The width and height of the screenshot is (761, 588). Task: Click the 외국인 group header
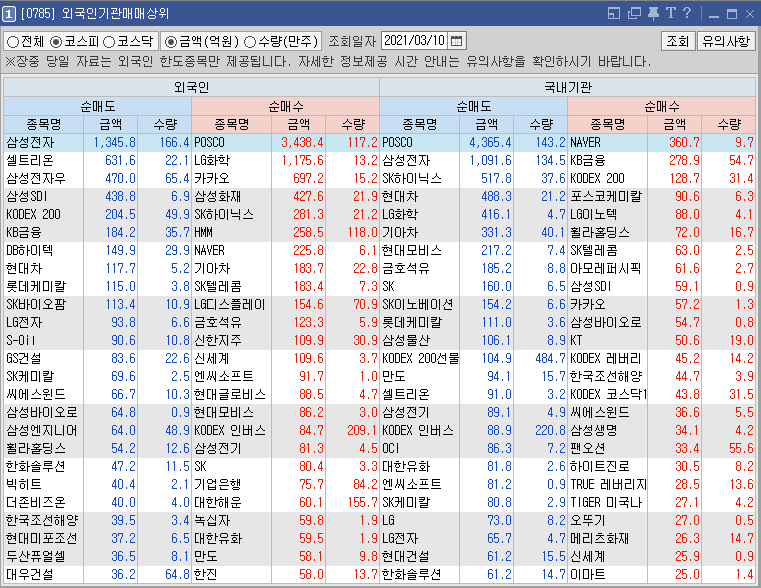191,87
